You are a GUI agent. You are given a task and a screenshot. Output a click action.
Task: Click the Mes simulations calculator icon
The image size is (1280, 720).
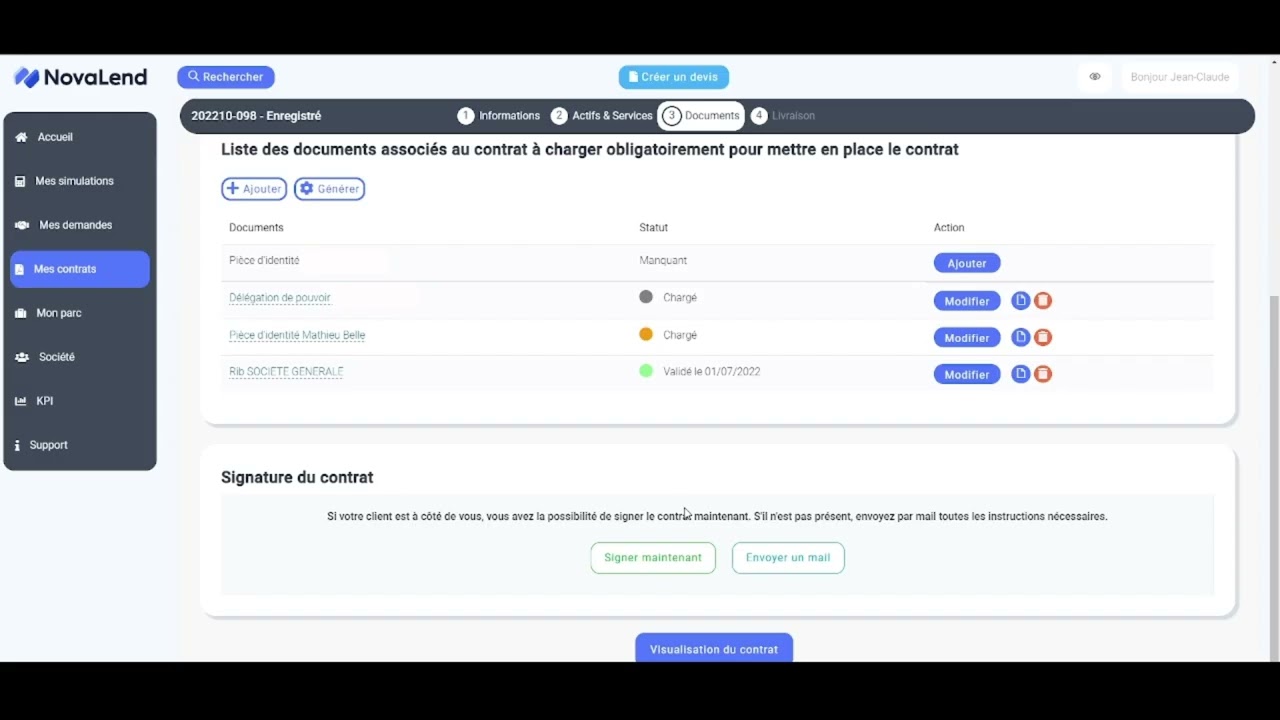pos(20,181)
